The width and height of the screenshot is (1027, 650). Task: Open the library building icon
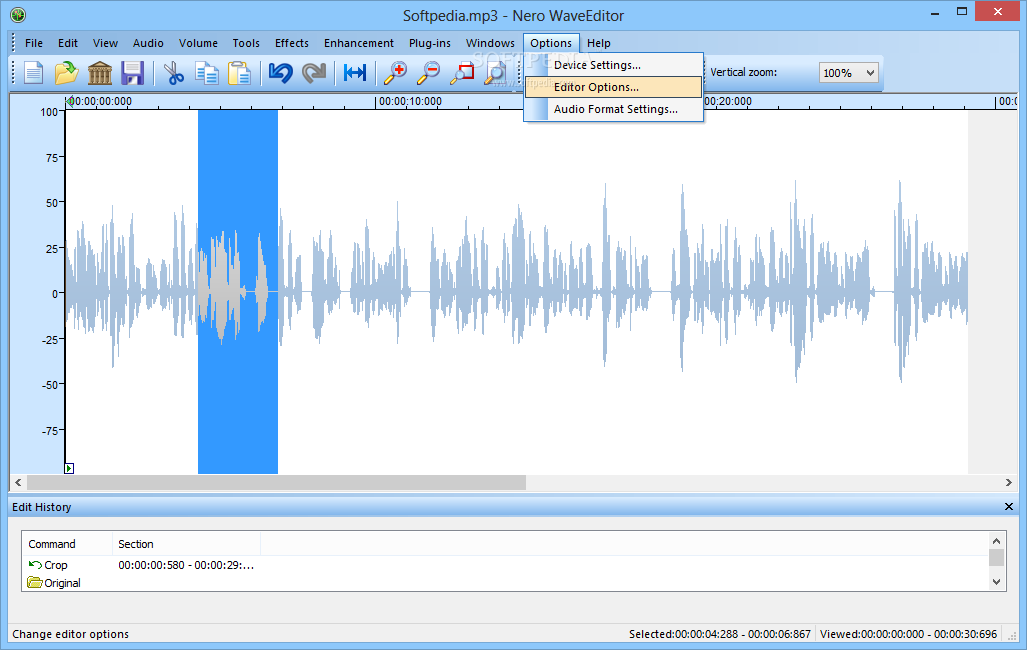point(100,73)
